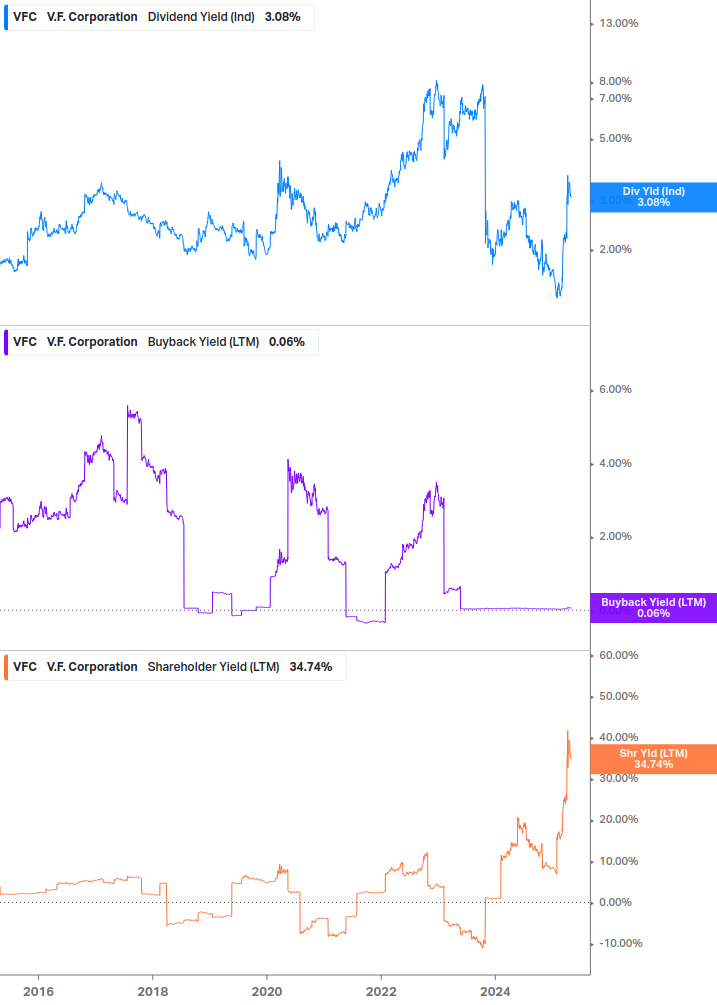This screenshot has height=1005, width=717.
Task: Click the 2022 label on the time axis
Action: 381,992
